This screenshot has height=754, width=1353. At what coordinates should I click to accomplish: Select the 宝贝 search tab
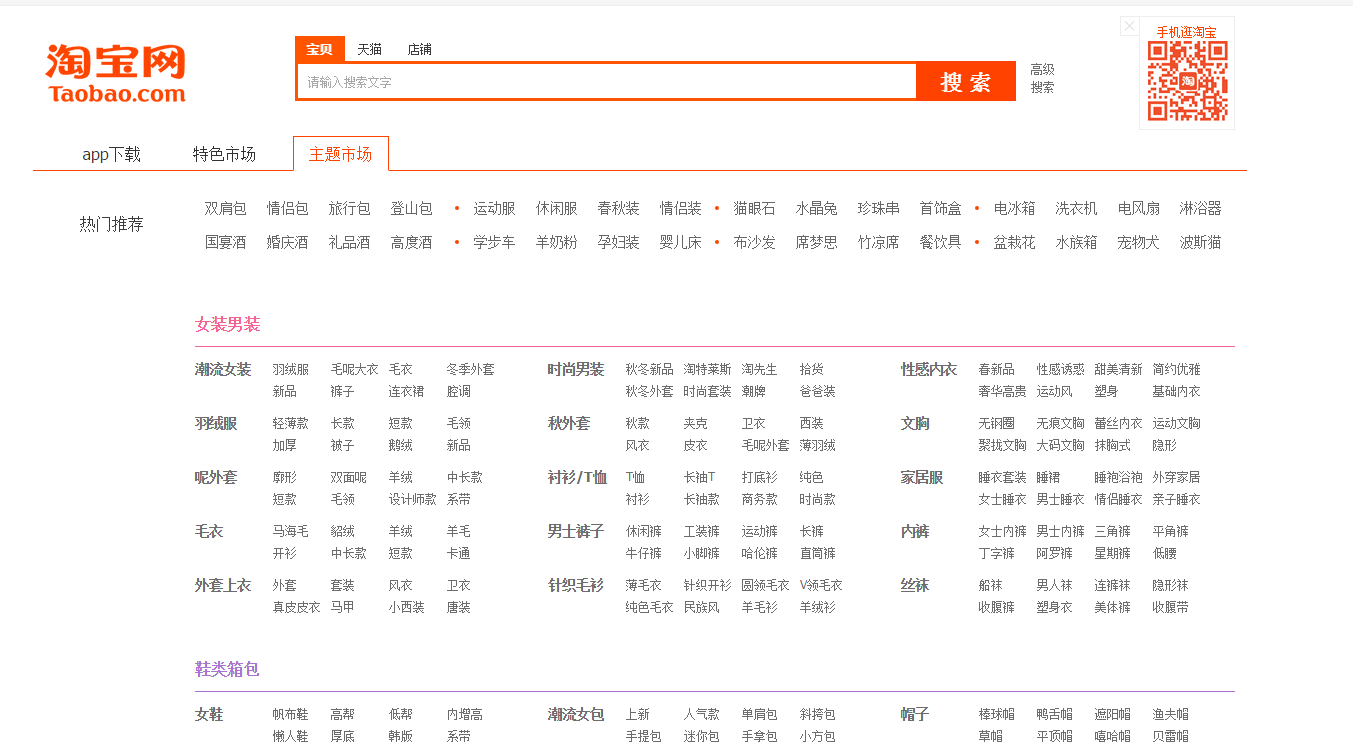pyautogui.click(x=319, y=49)
